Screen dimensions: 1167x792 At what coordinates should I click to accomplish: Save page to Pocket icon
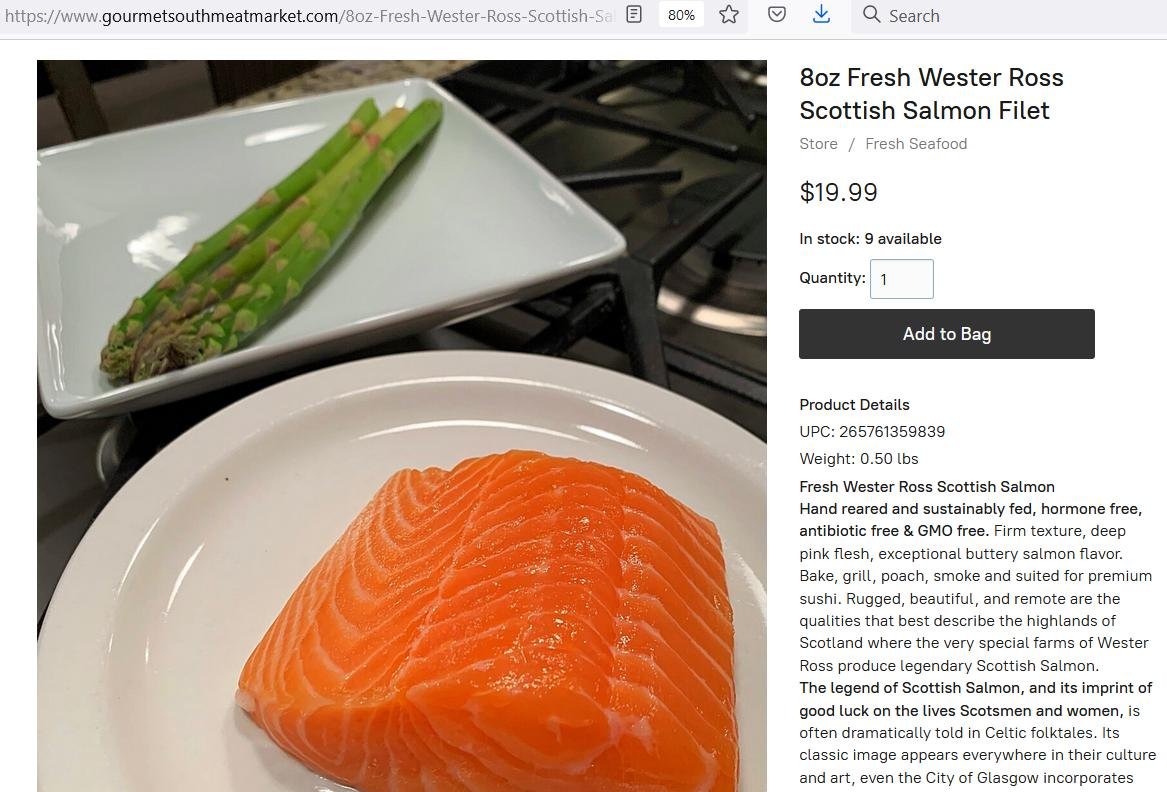pyautogui.click(x=776, y=14)
